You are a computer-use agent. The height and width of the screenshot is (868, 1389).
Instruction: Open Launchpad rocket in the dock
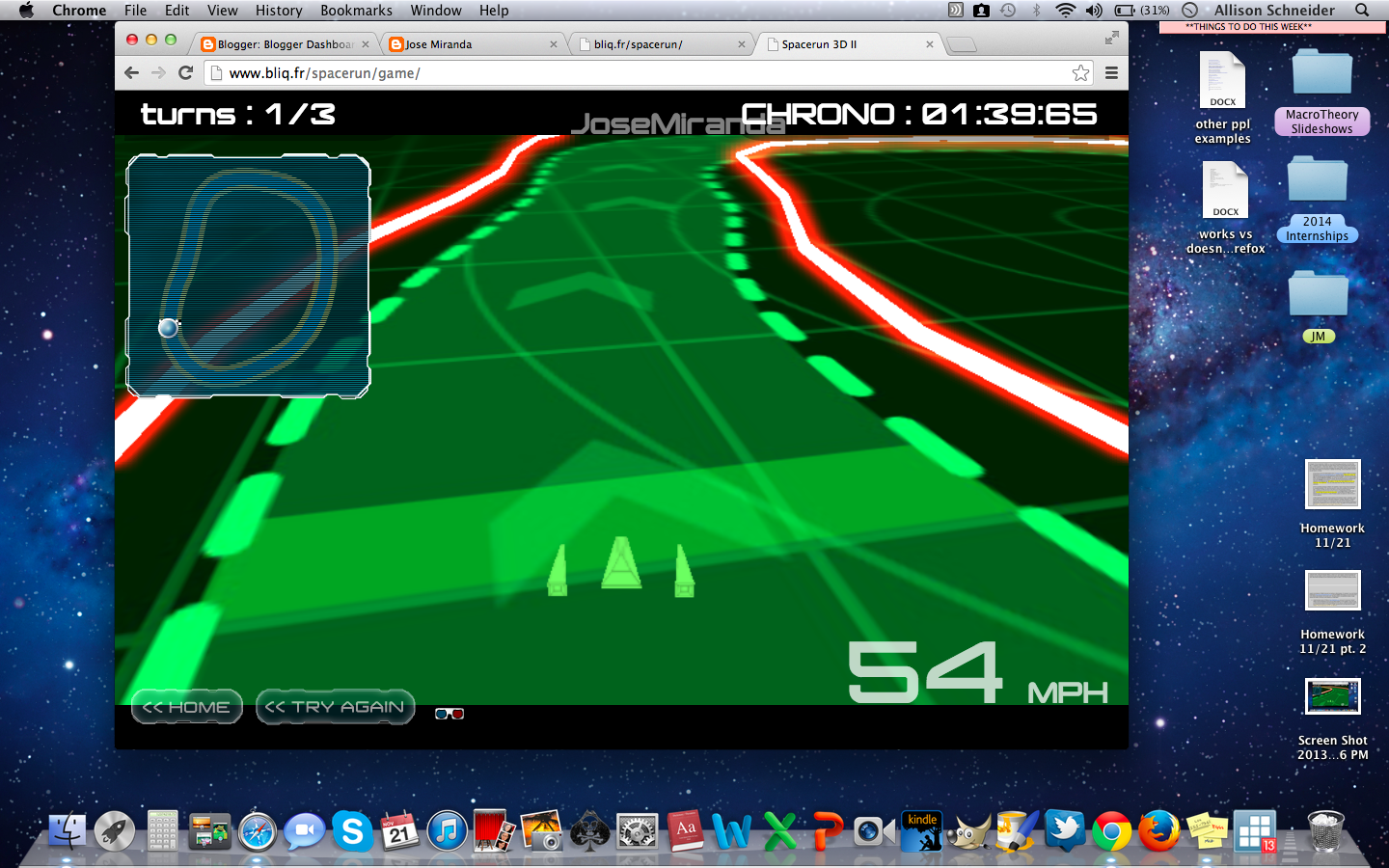pyautogui.click(x=115, y=830)
